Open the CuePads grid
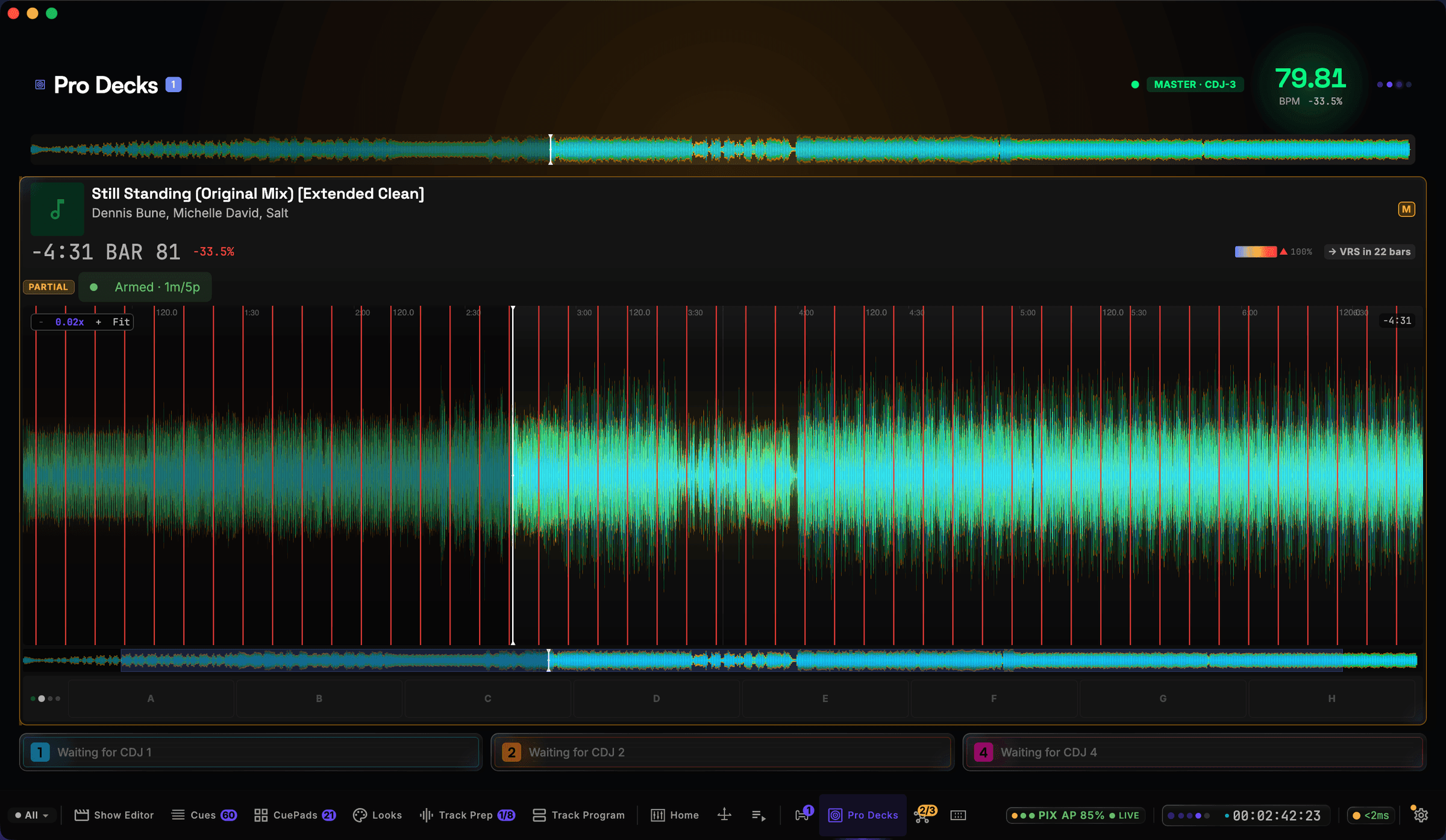1446x840 pixels. 295,815
